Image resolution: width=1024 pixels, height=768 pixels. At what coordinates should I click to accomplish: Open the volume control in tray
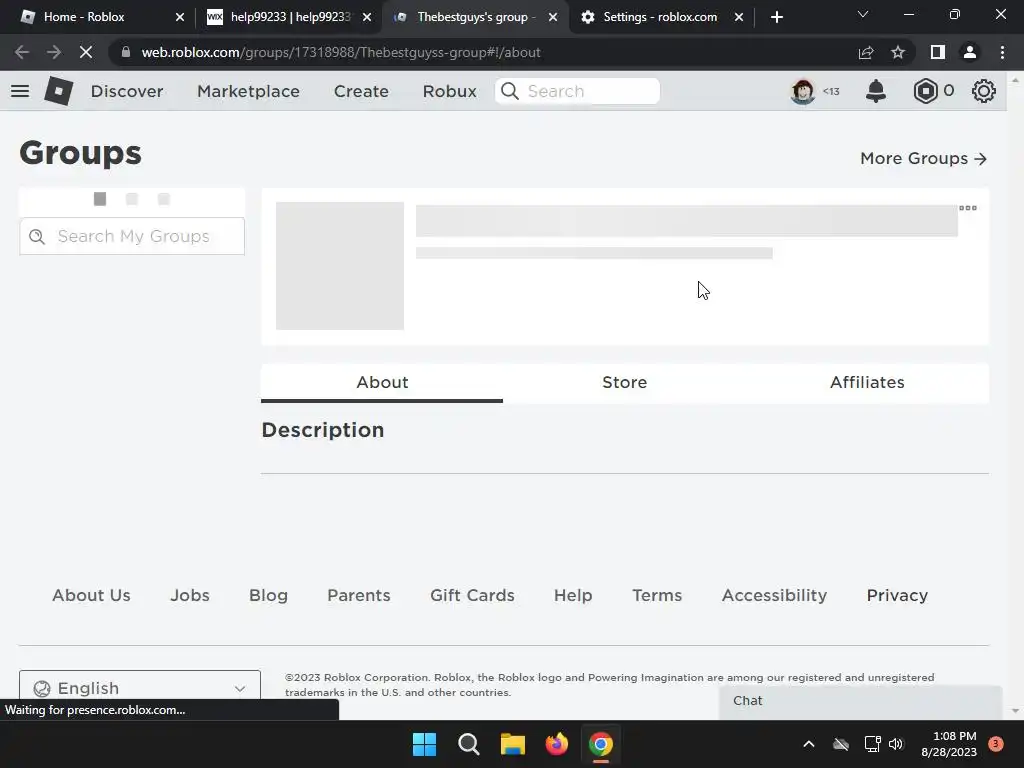coord(896,744)
